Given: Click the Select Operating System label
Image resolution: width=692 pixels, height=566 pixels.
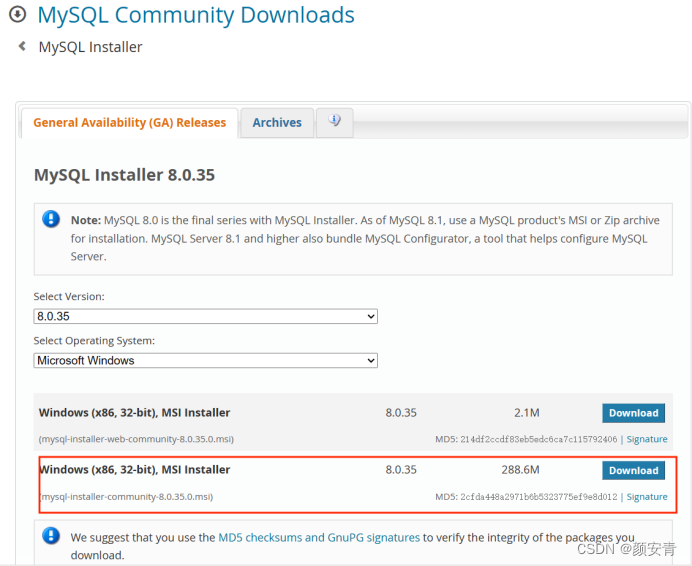Looking at the screenshot, I should [94, 341].
